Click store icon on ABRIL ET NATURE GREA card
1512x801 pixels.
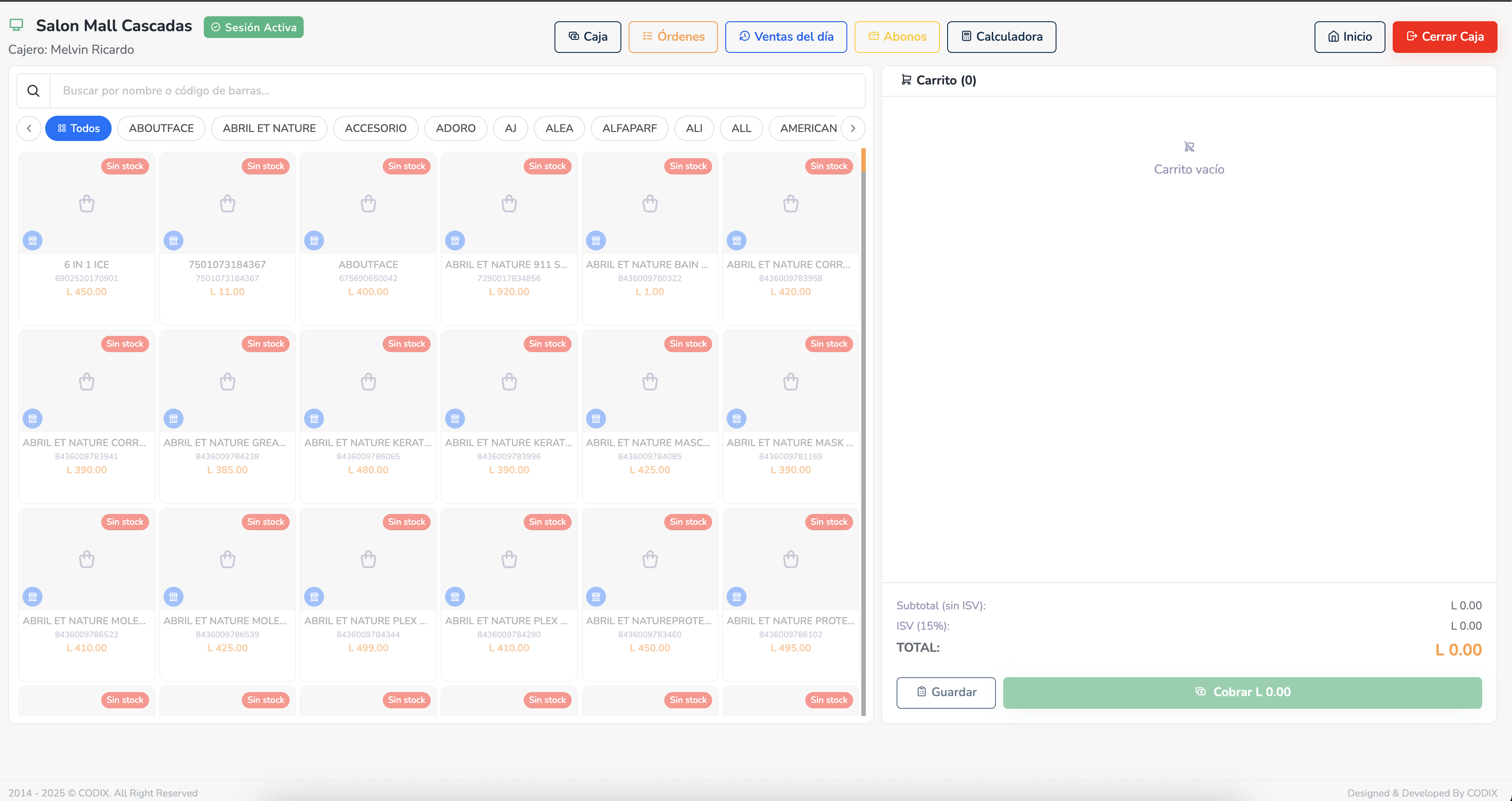[x=174, y=419]
